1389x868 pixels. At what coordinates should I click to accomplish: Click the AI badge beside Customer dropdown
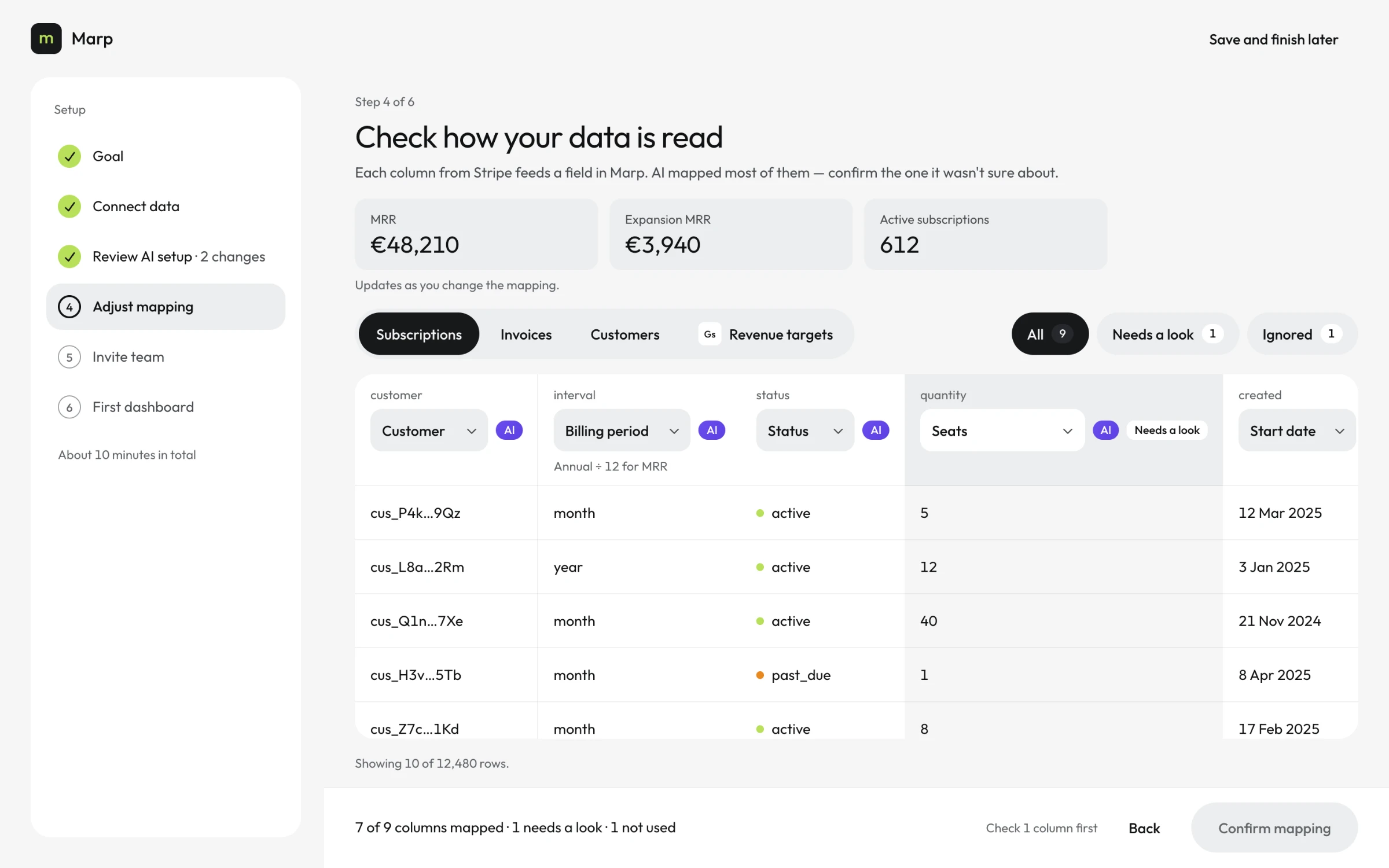point(509,430)
